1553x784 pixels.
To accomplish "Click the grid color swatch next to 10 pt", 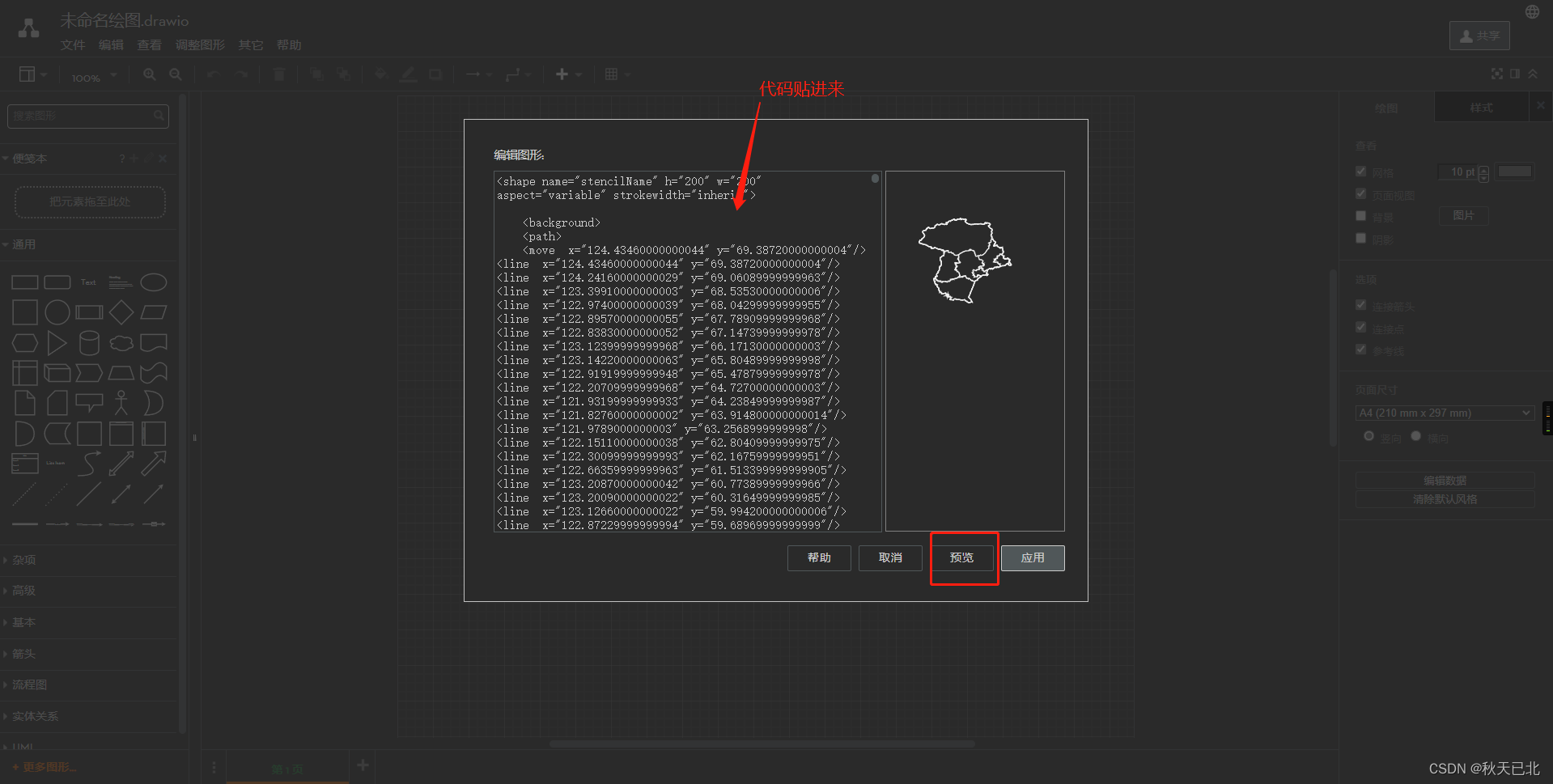I will point(1514,171).
